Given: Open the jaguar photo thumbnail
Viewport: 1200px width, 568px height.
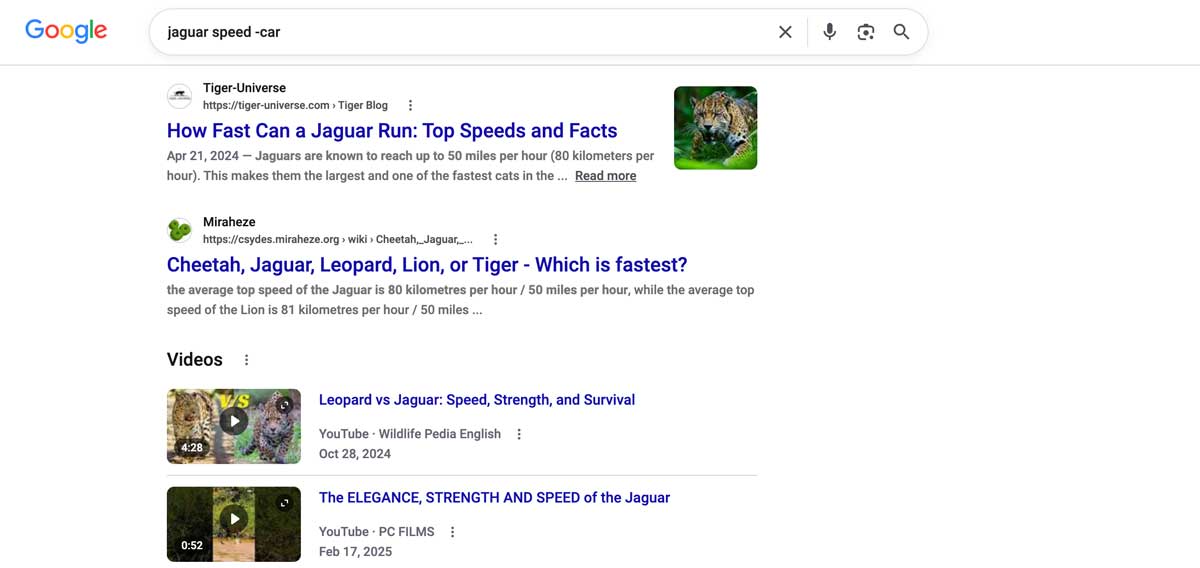Looking at the screenshot, I should click(715, 128).
